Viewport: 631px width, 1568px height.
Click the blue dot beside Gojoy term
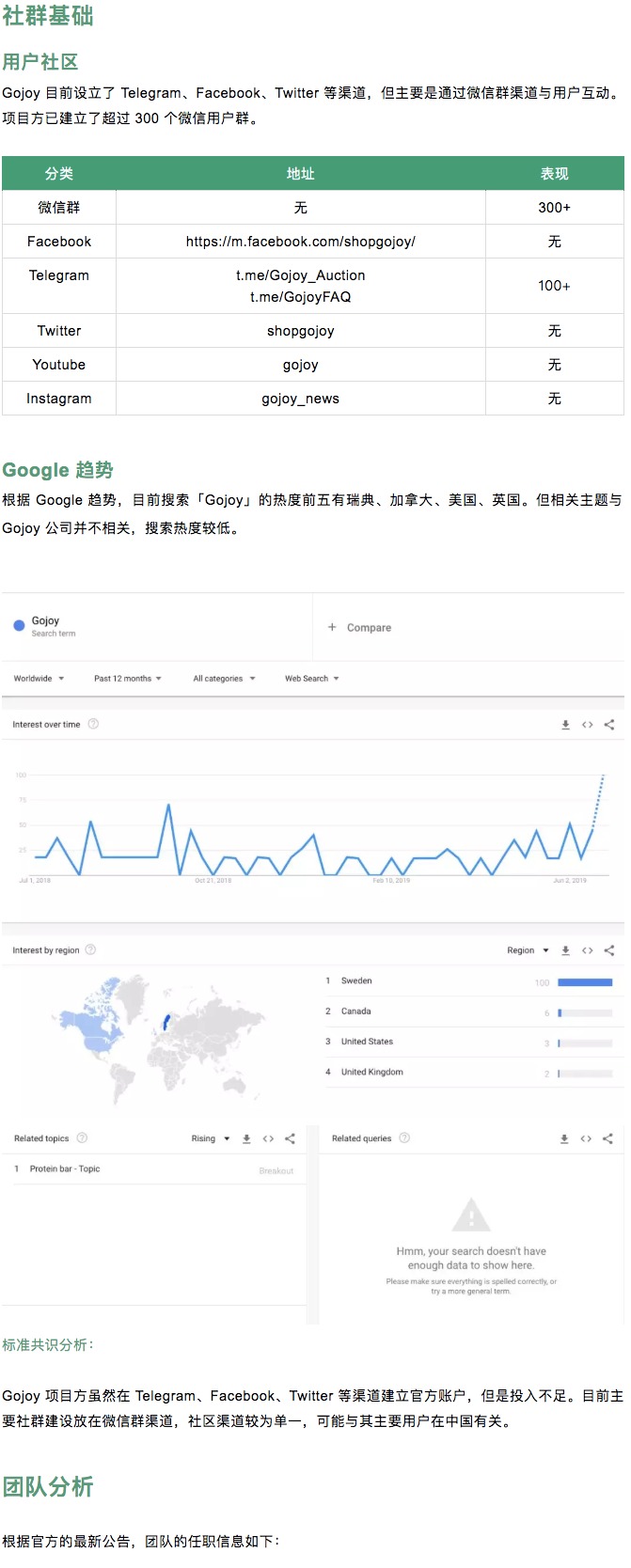coord(19,625)
